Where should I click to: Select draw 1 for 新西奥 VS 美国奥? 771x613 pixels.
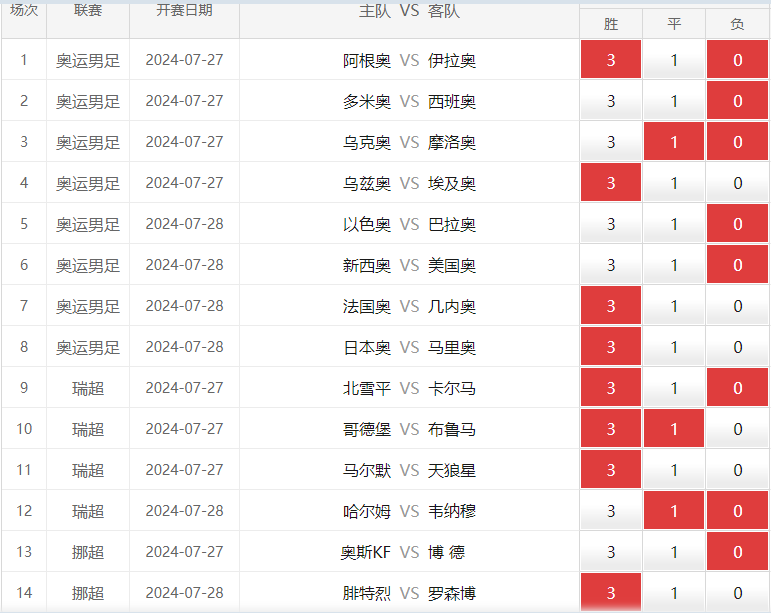point(674,265)
